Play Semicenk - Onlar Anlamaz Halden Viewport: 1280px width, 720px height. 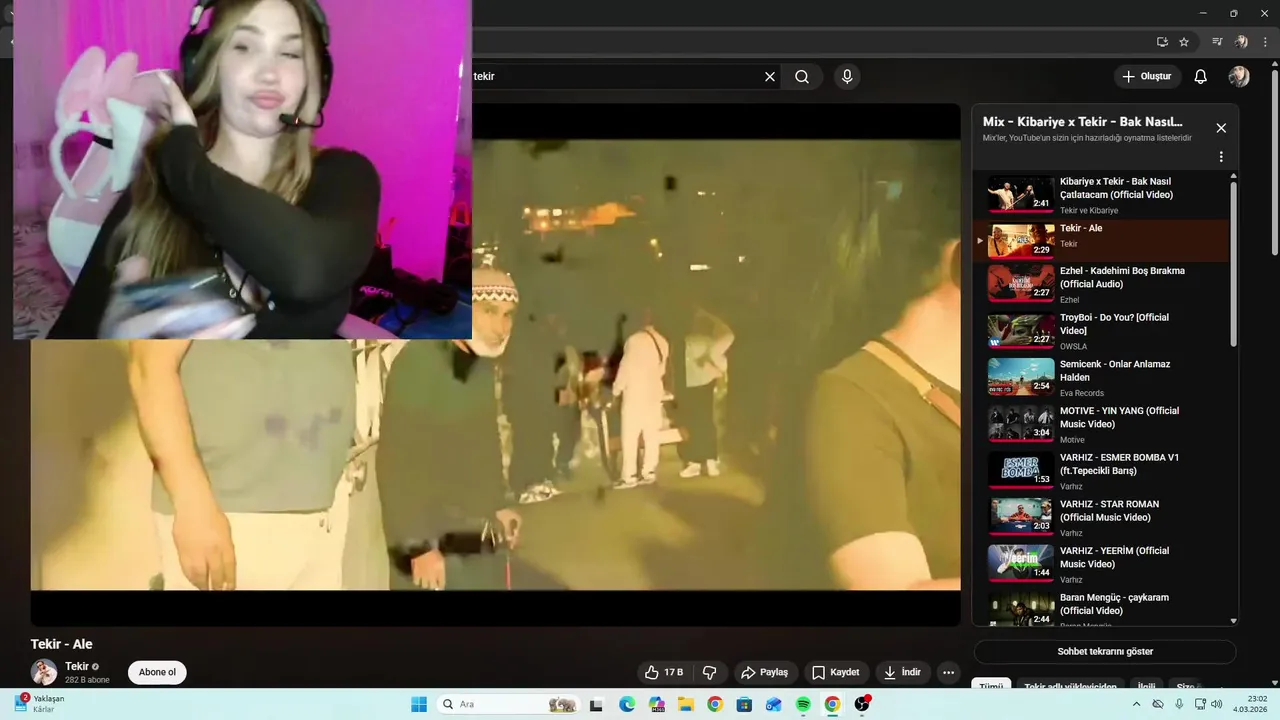1100,377
